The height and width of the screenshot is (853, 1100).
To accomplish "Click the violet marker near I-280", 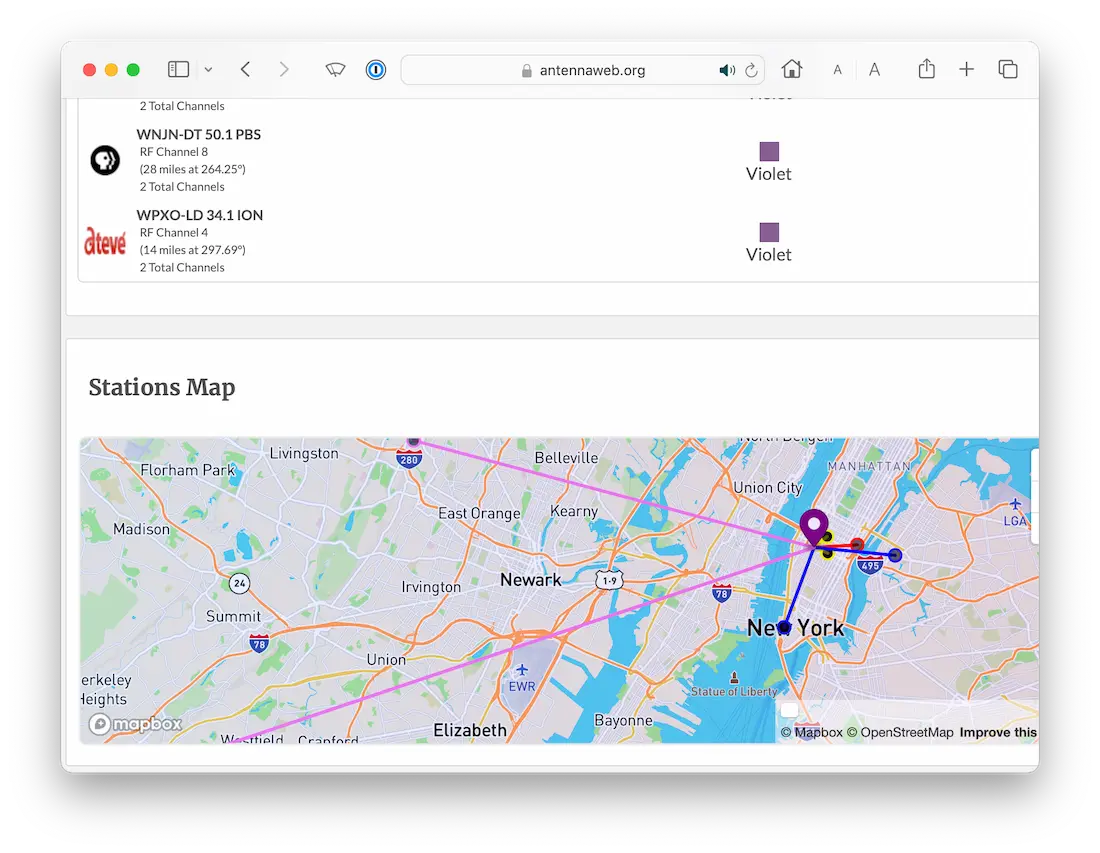I will (414, 441).
